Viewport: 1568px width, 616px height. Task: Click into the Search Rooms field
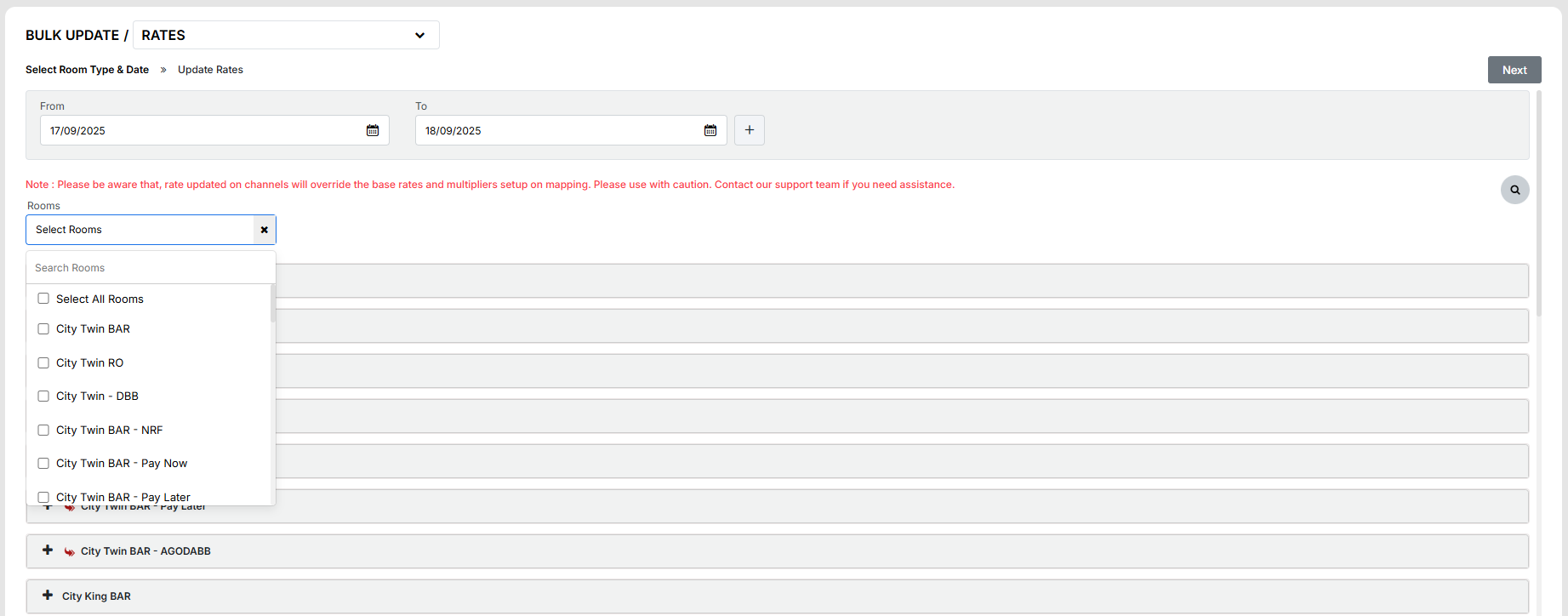pyautogui.click(x=151, y=268)
